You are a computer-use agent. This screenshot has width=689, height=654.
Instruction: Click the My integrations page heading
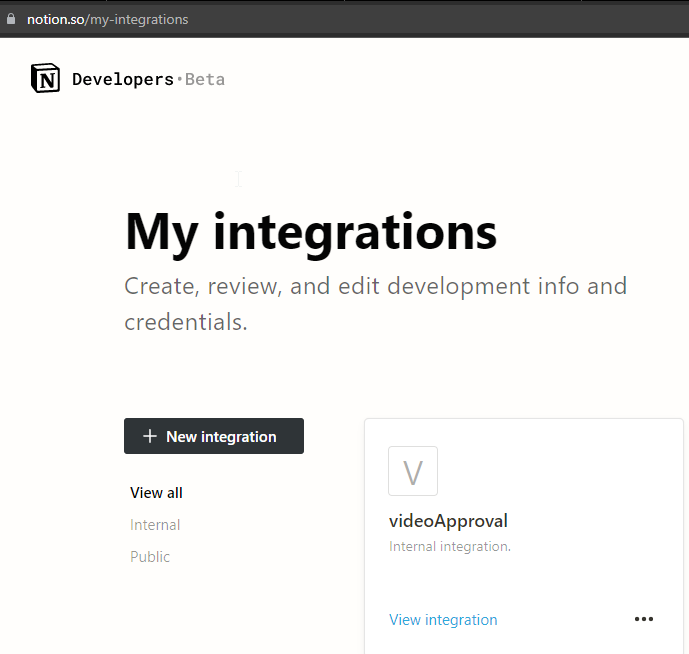(311, 232)
